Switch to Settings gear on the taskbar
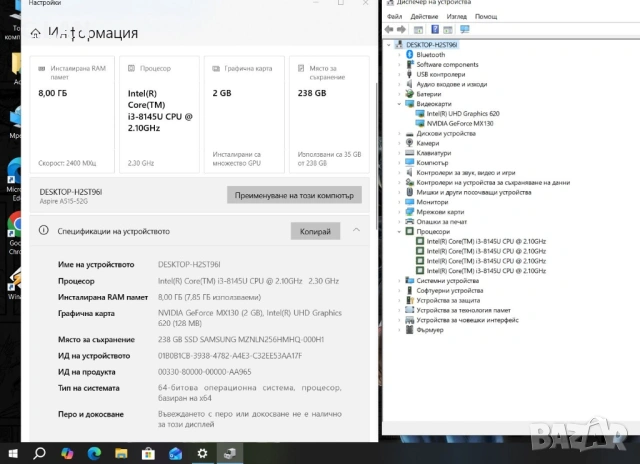The width and height of the screenshot is (640, 464). click(x=202, y=453)
